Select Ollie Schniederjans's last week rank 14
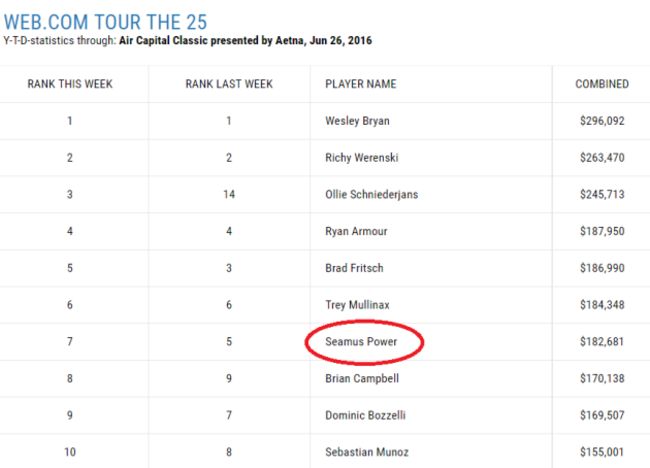 coord(229,194)
